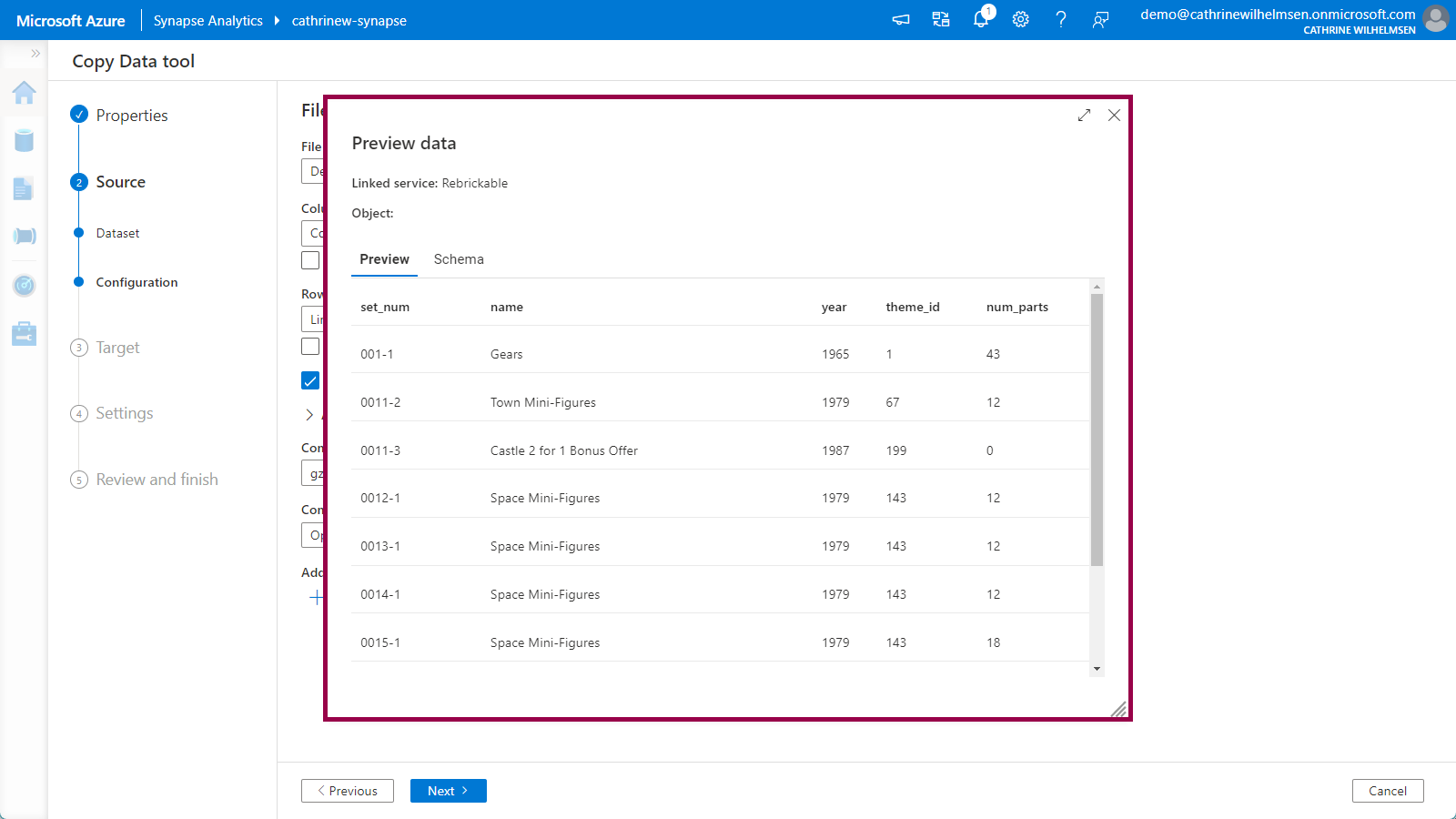
Task: Cancel the Copy Data tool
Action: (1387, 791)
